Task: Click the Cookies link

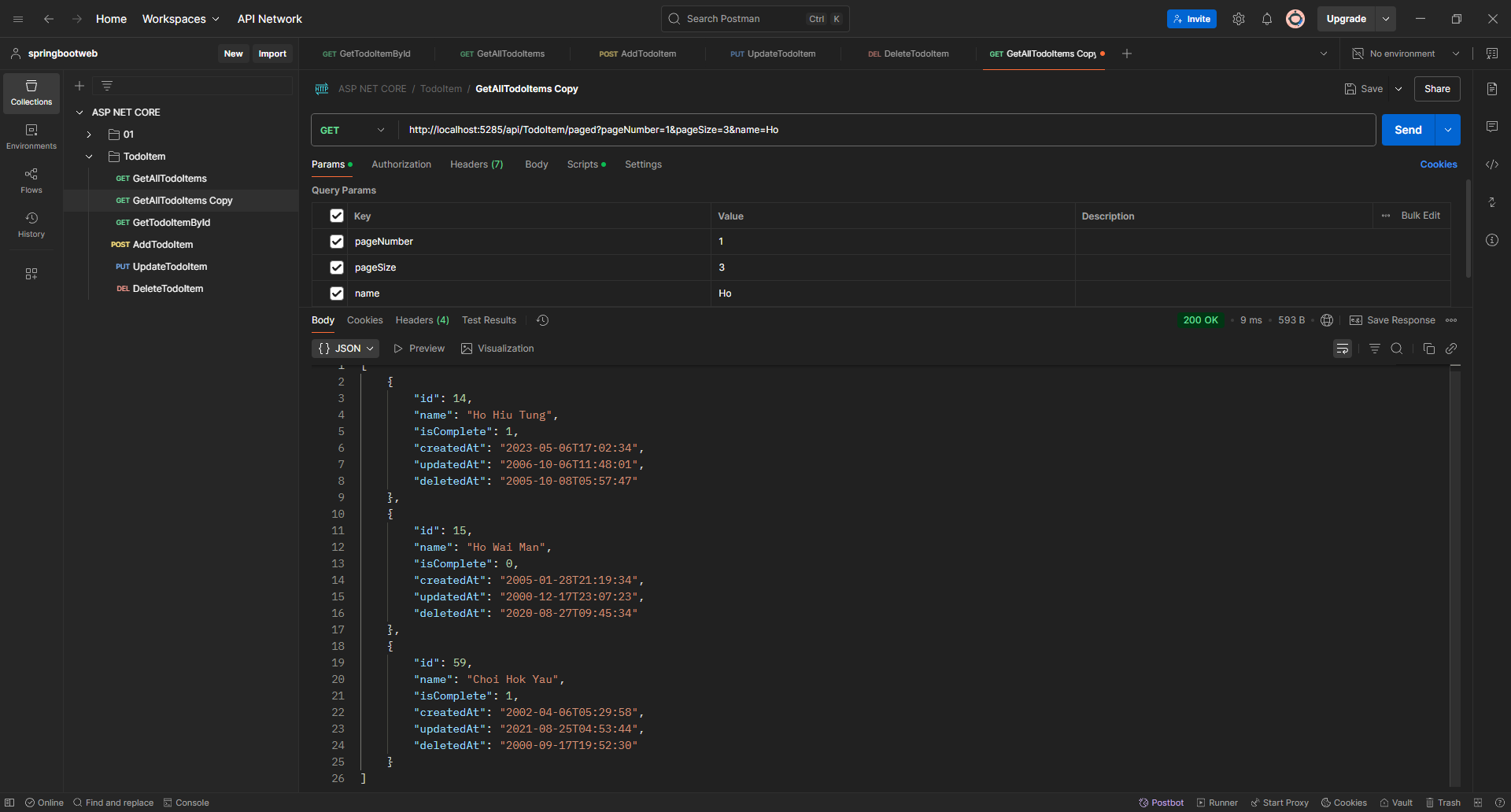Action: tap(1438, 164)
